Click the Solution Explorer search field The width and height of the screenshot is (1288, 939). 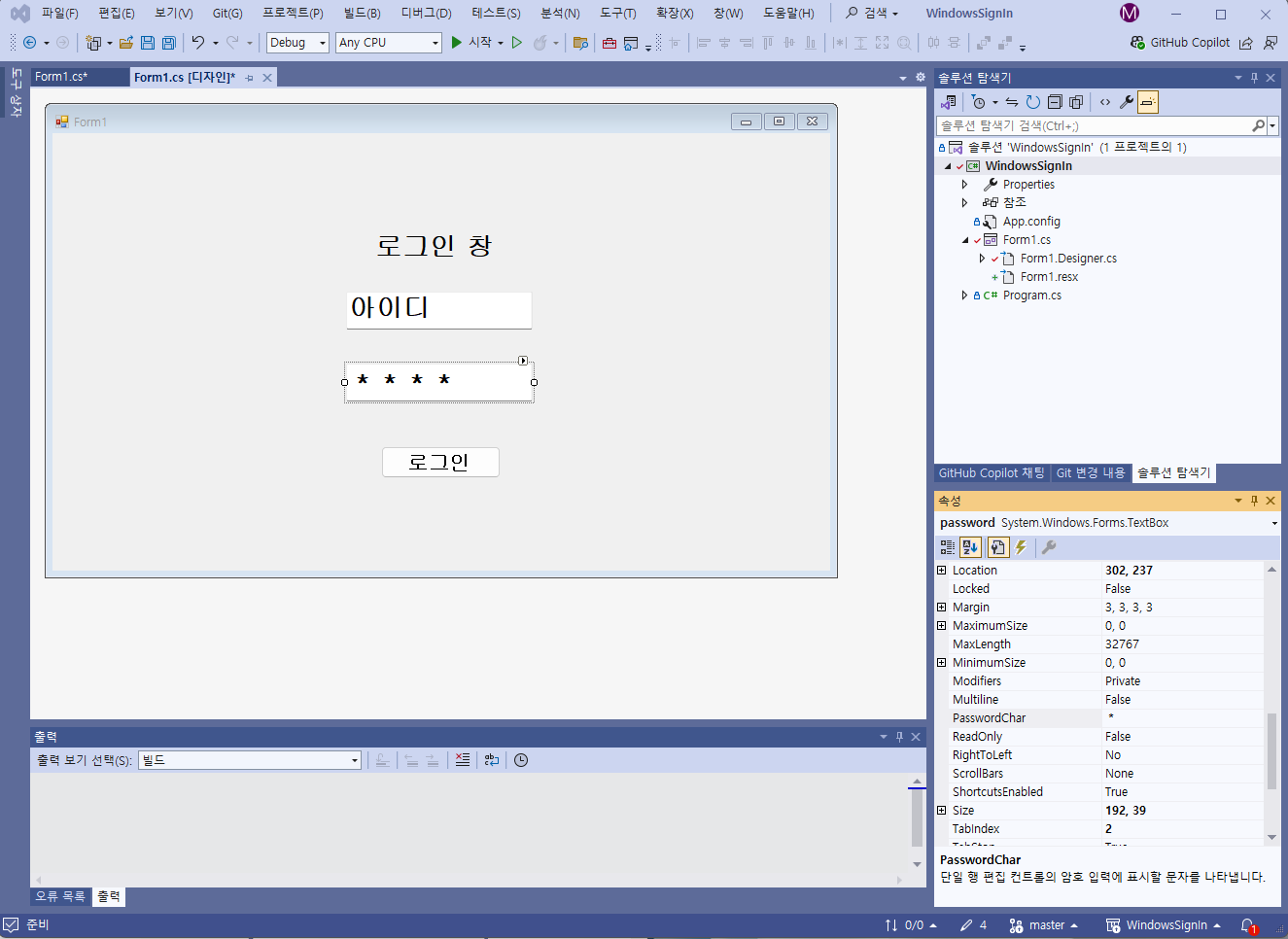[1094, 125]
